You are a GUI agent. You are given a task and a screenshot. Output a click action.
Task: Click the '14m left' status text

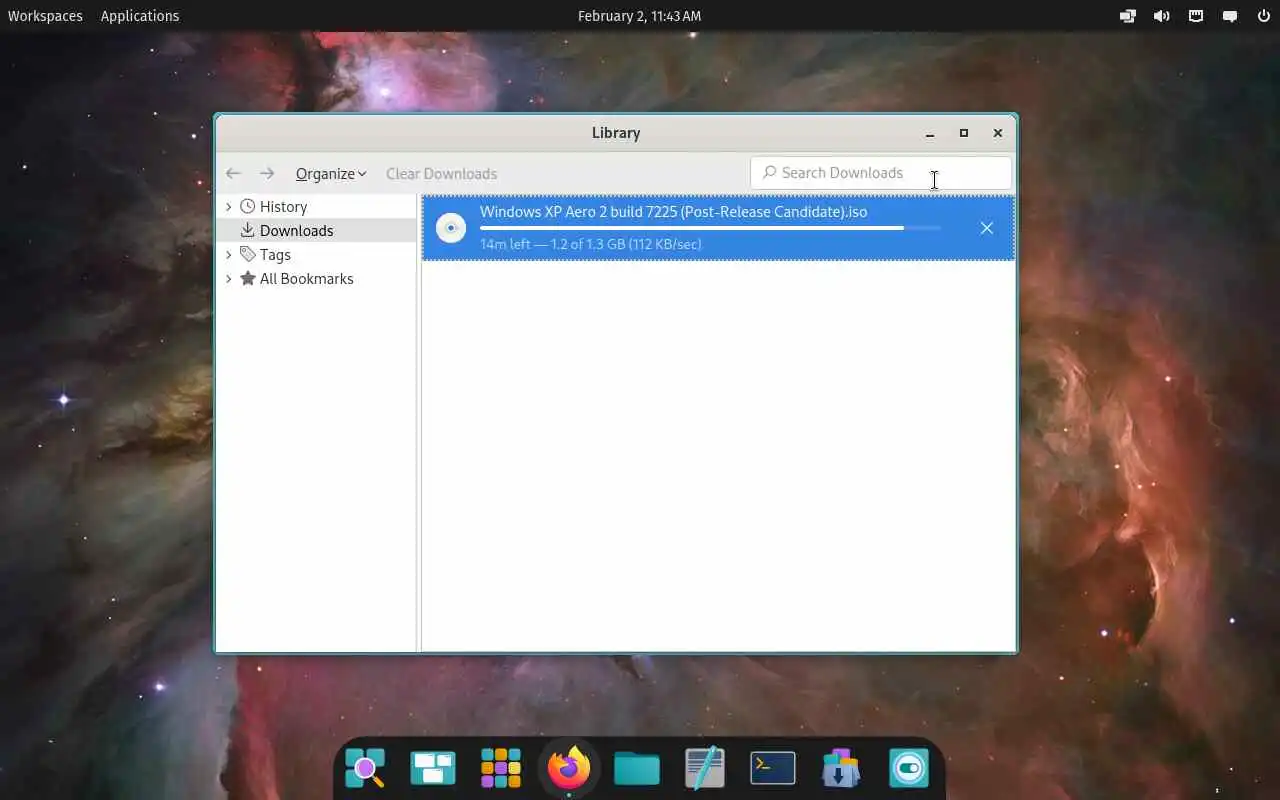click(x=505, y=244)
